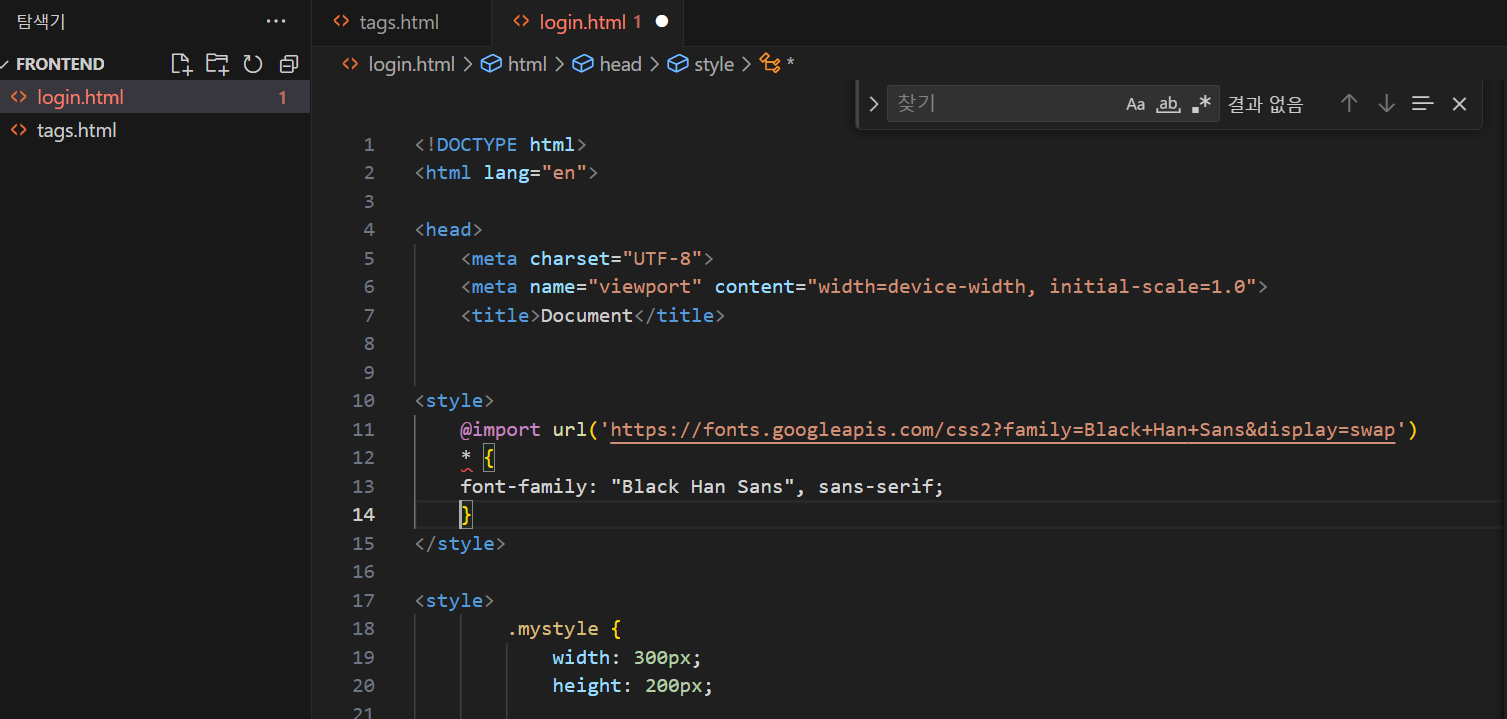This screenshot has width=1507, height=719.
Task: Click the @import keyword on line 11
Action: [500, 430]
